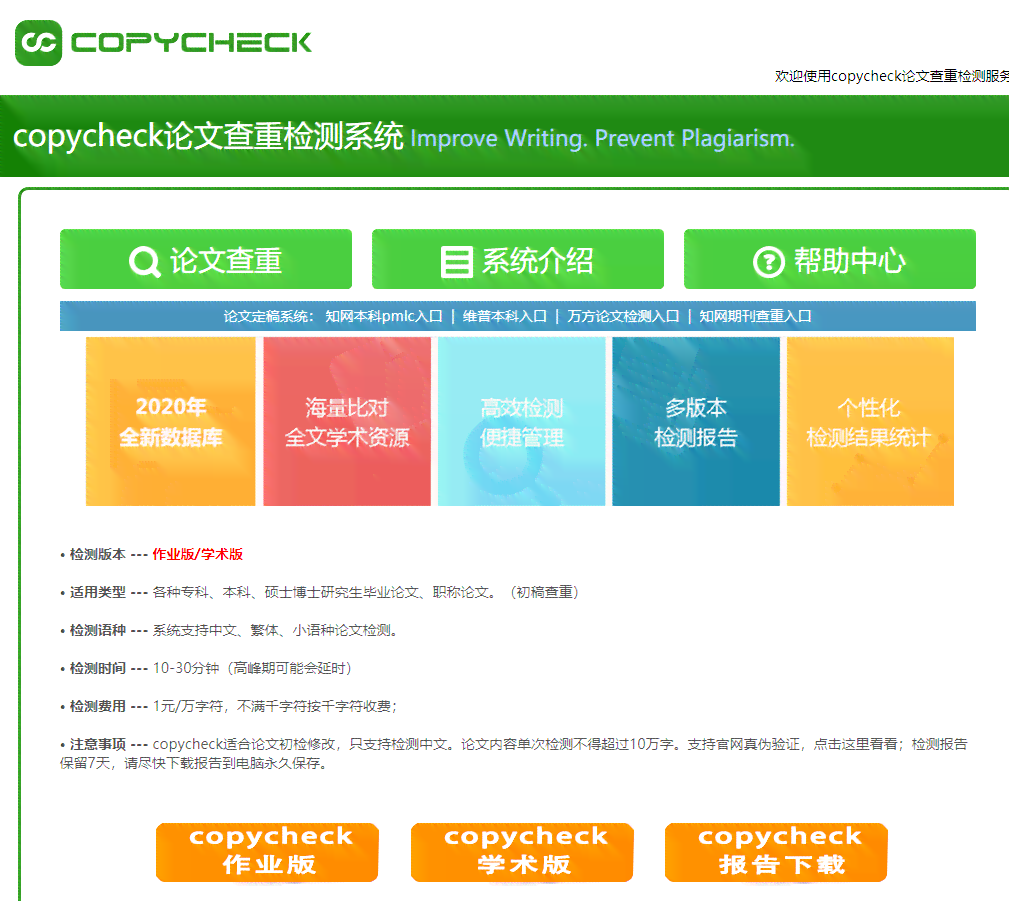Click the 检测语种 label
Viewport: 1009px width, 901px height.
coord(98,630)
